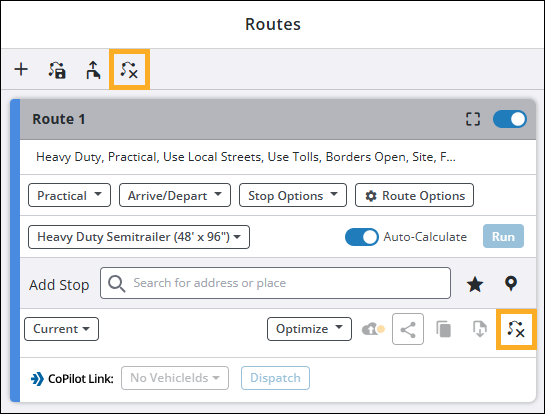The width and height of the screenshot is (545, 414).
Task: Open the Route Options button
Action: [x=414, y=195]
